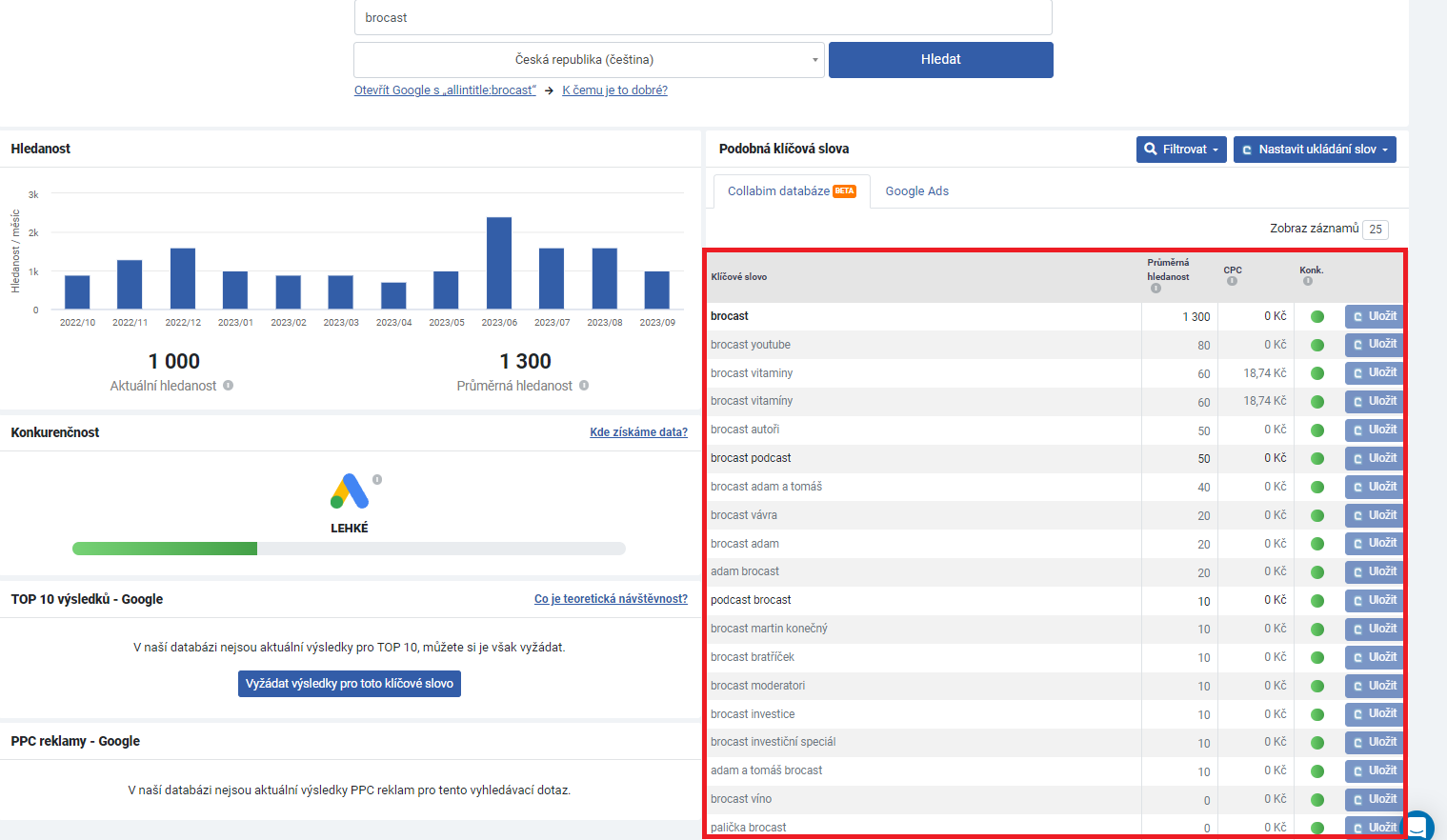The height and width of the screenshot is (840, 1447).
Task: Click green competition dot for brocast podcast
Action: (x=1317, y=458)
